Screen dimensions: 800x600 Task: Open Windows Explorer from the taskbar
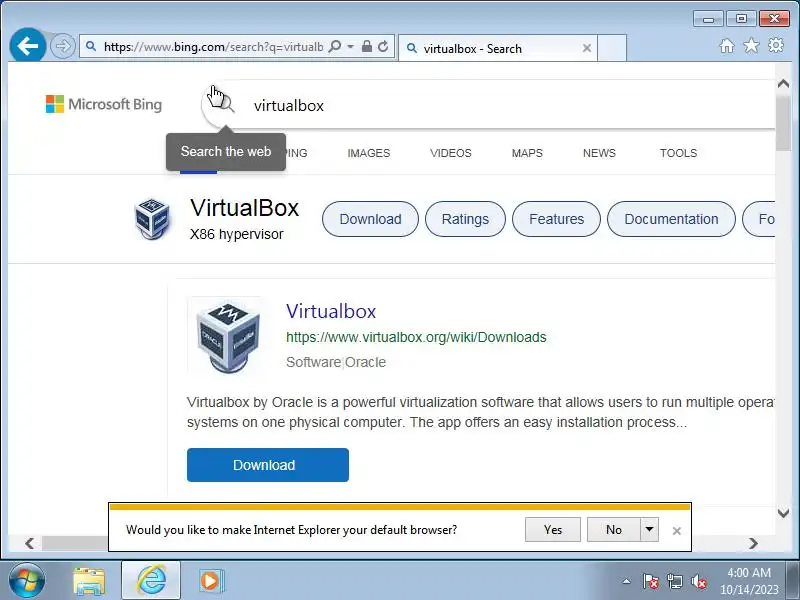click(89, 581)
